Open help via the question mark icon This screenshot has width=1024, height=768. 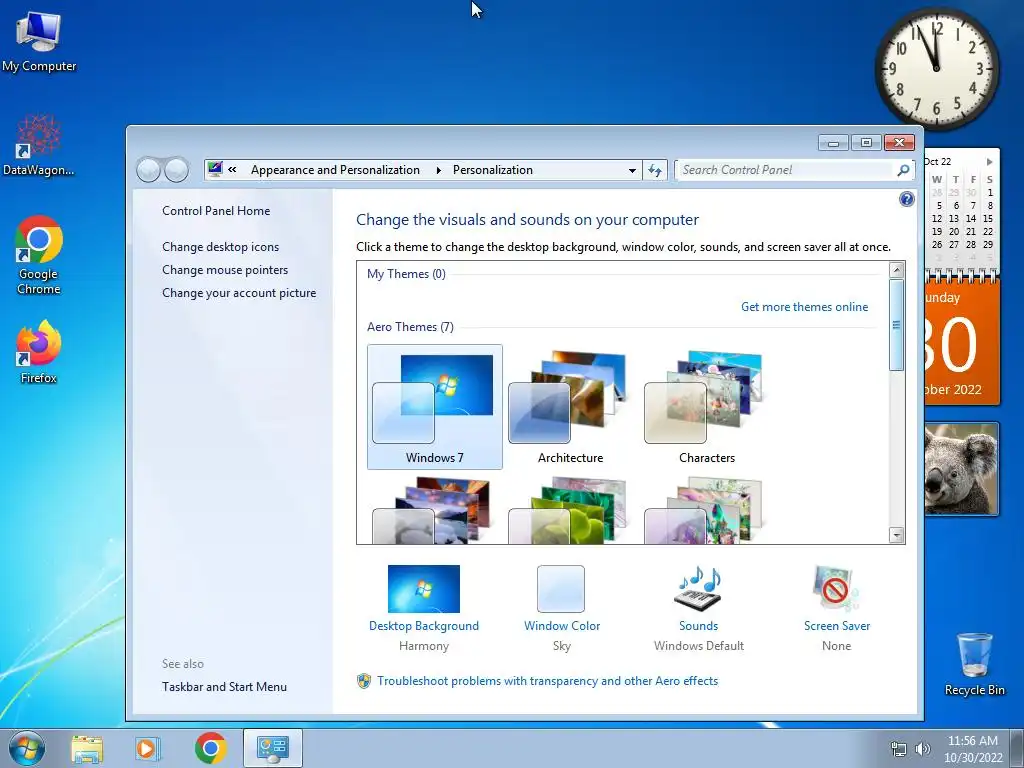[x=906, y=199]
